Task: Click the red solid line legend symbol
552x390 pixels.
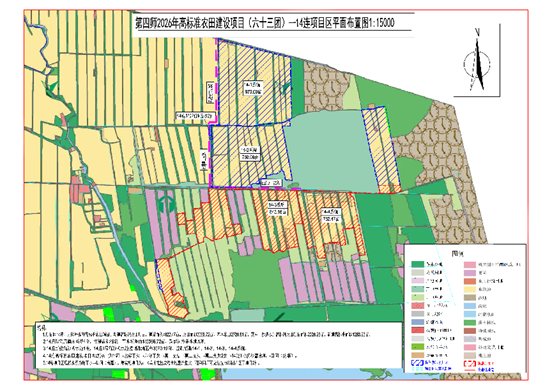Action: [x=470, y=369]
